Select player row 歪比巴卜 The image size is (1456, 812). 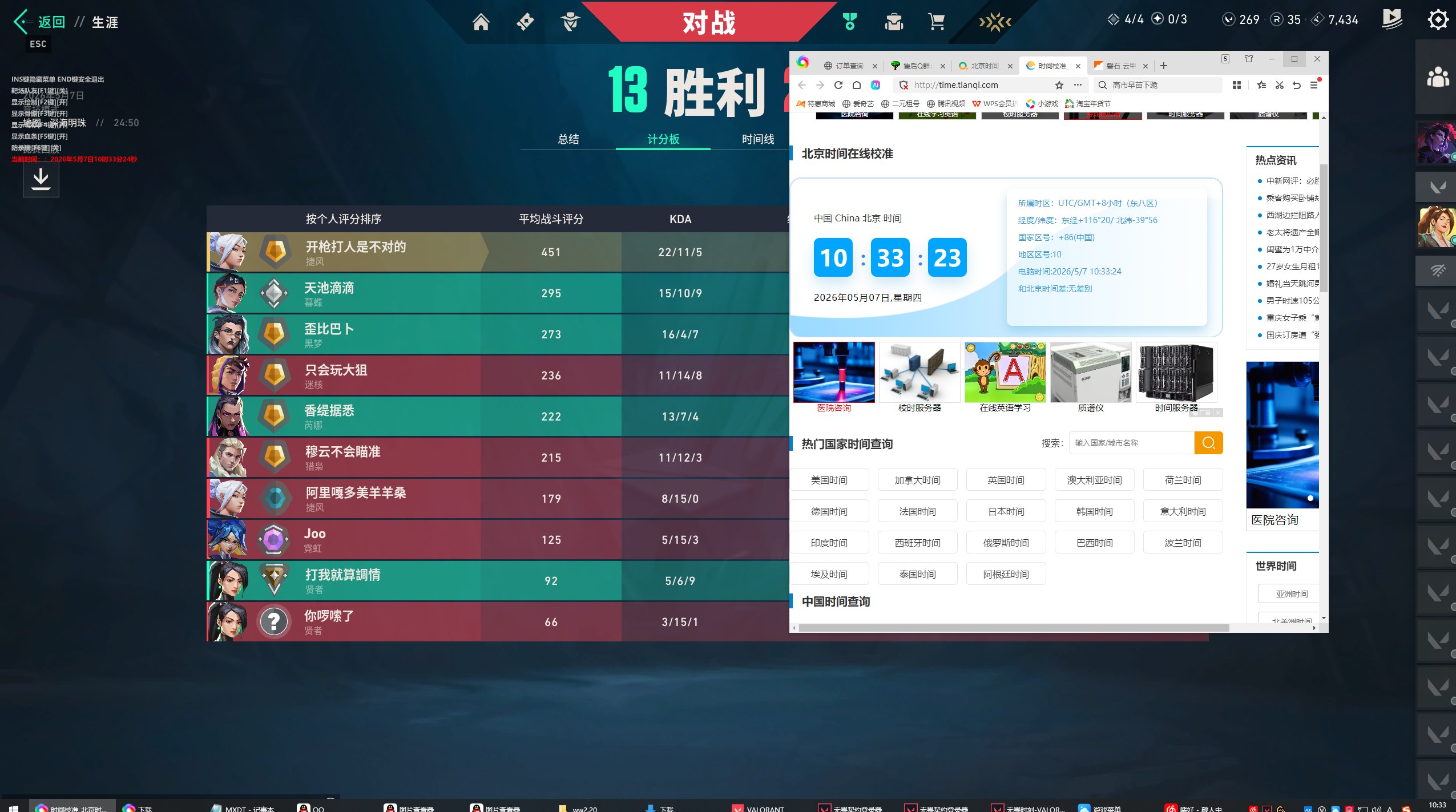click(498, 334)
